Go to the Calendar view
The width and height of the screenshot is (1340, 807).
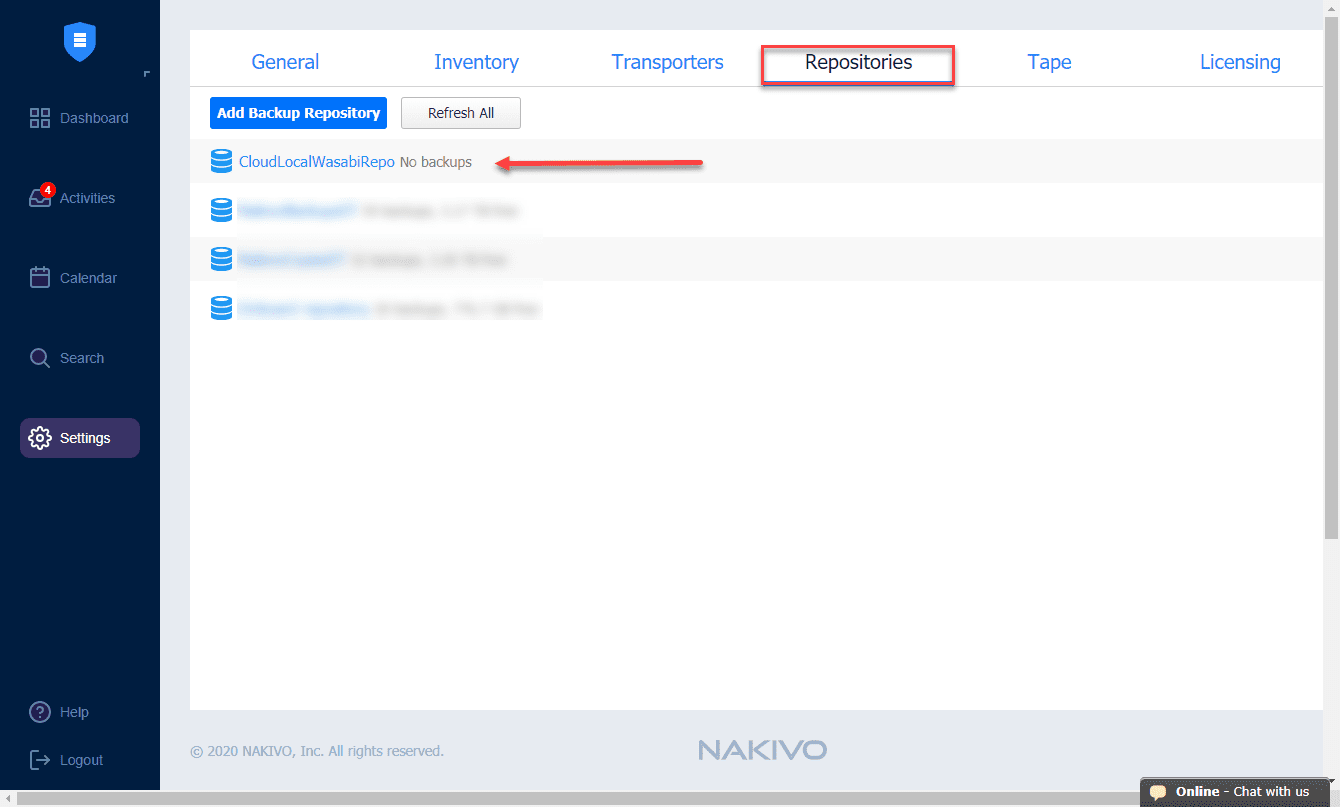[73, 278]
